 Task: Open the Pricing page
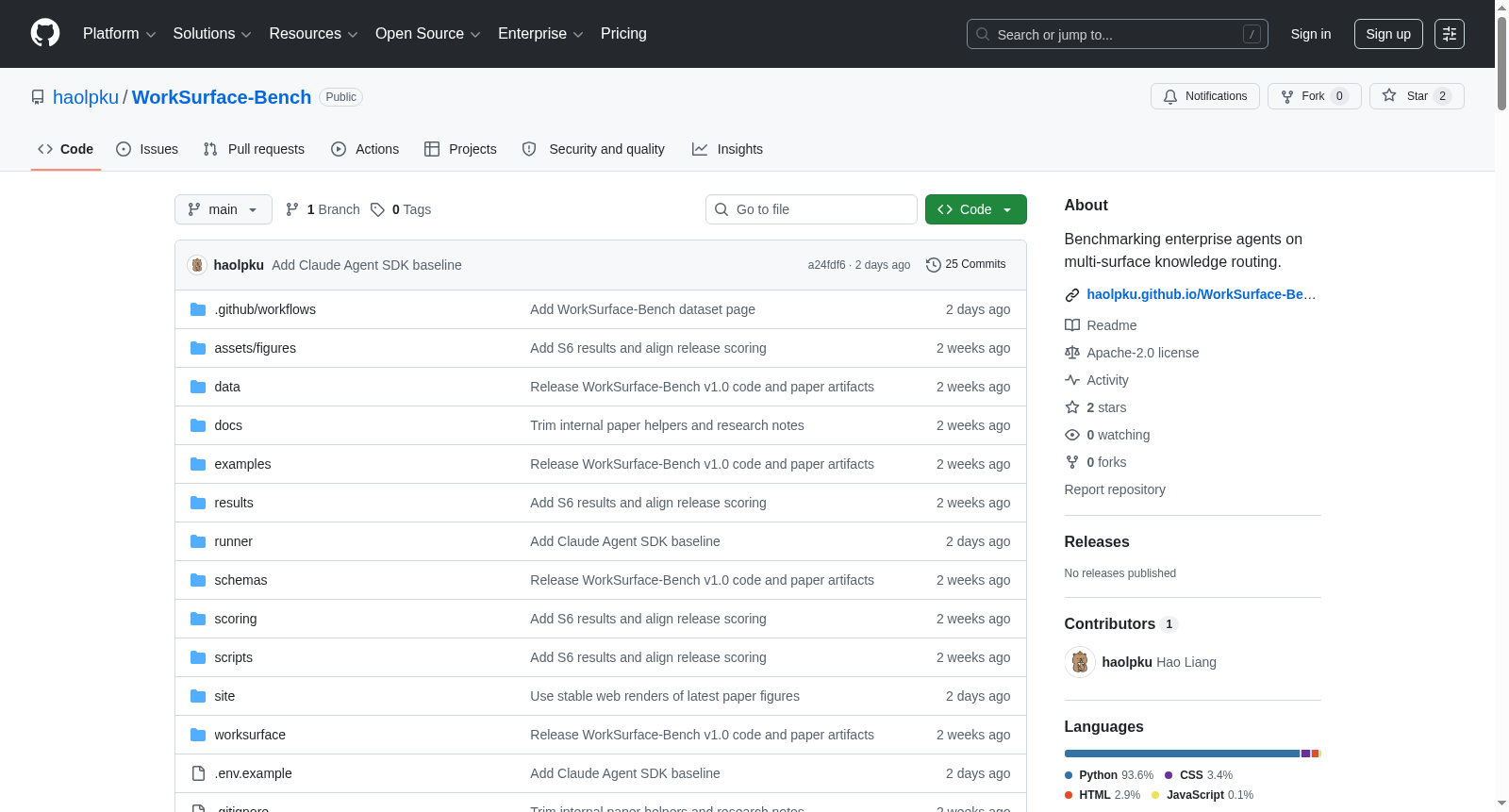[x=623, y=34]
